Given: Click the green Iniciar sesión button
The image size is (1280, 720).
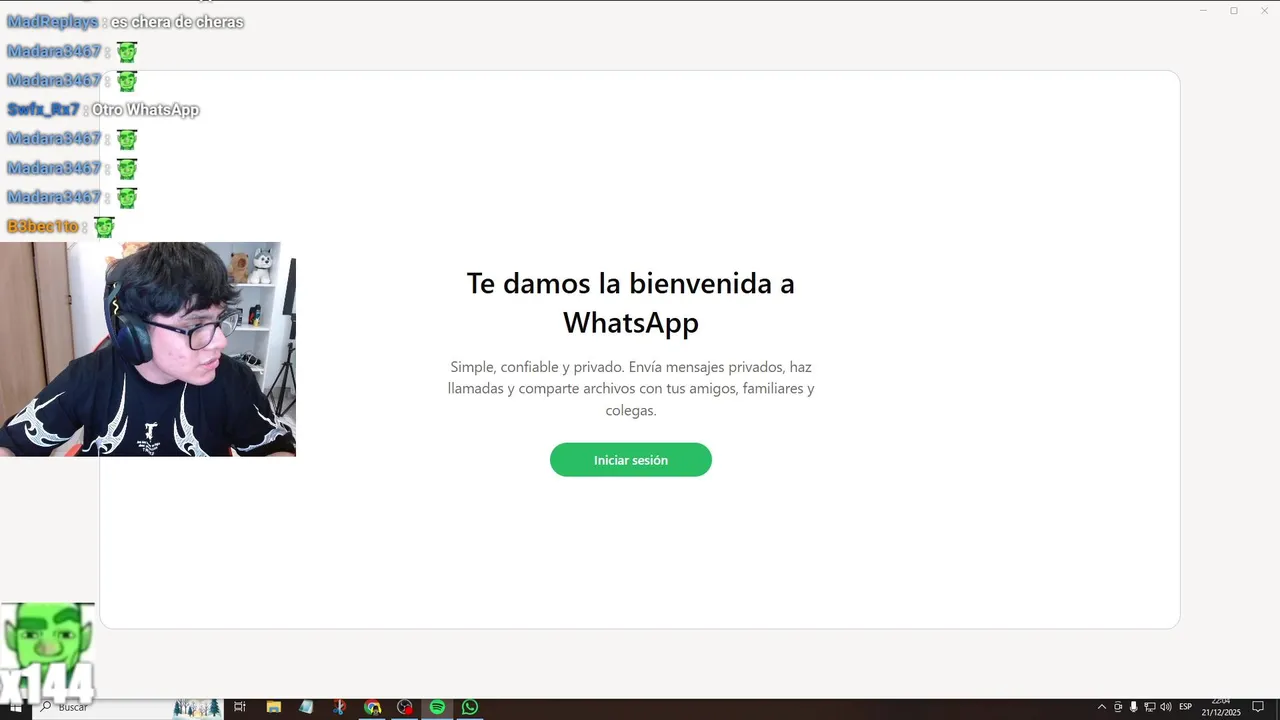Looking at the screenshot, I should (x=630, y=460).
